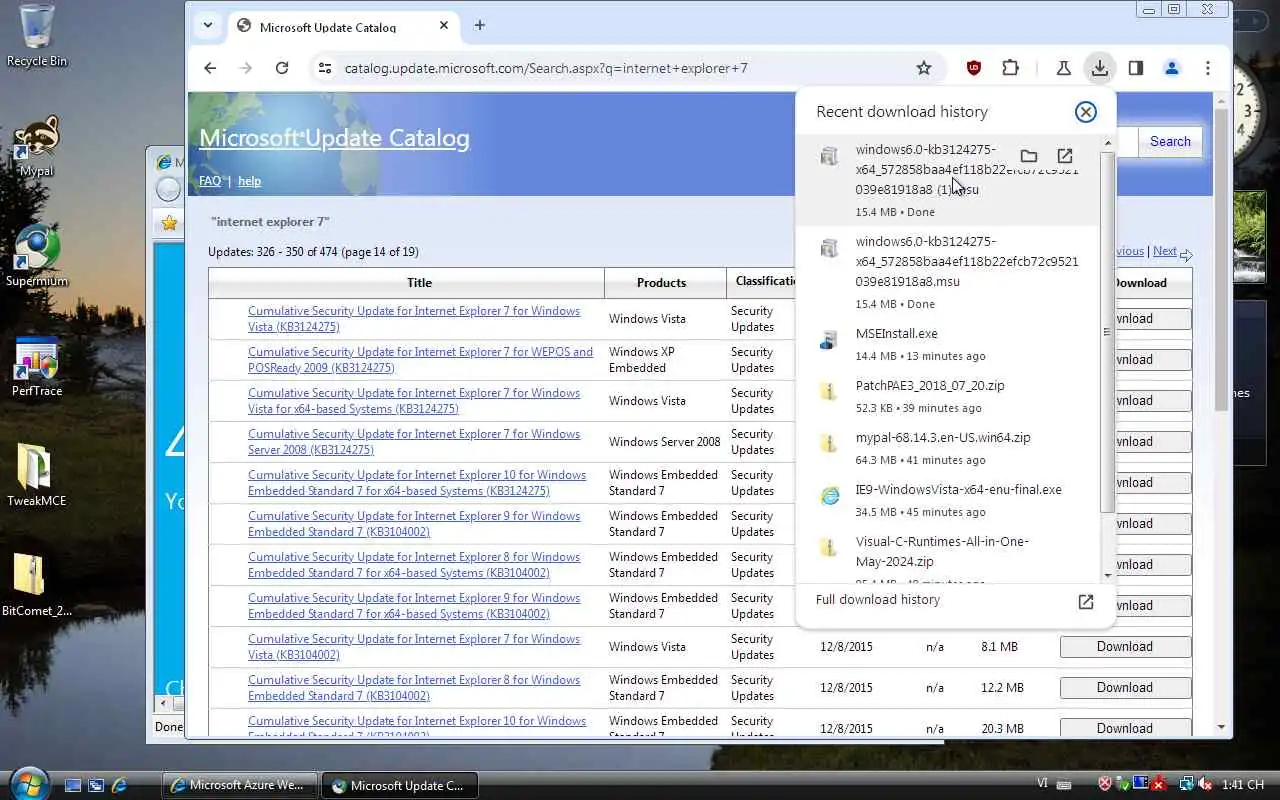Launch Mypal from the desktop
The image size is (1280, 800).
(x=36, y=146)
